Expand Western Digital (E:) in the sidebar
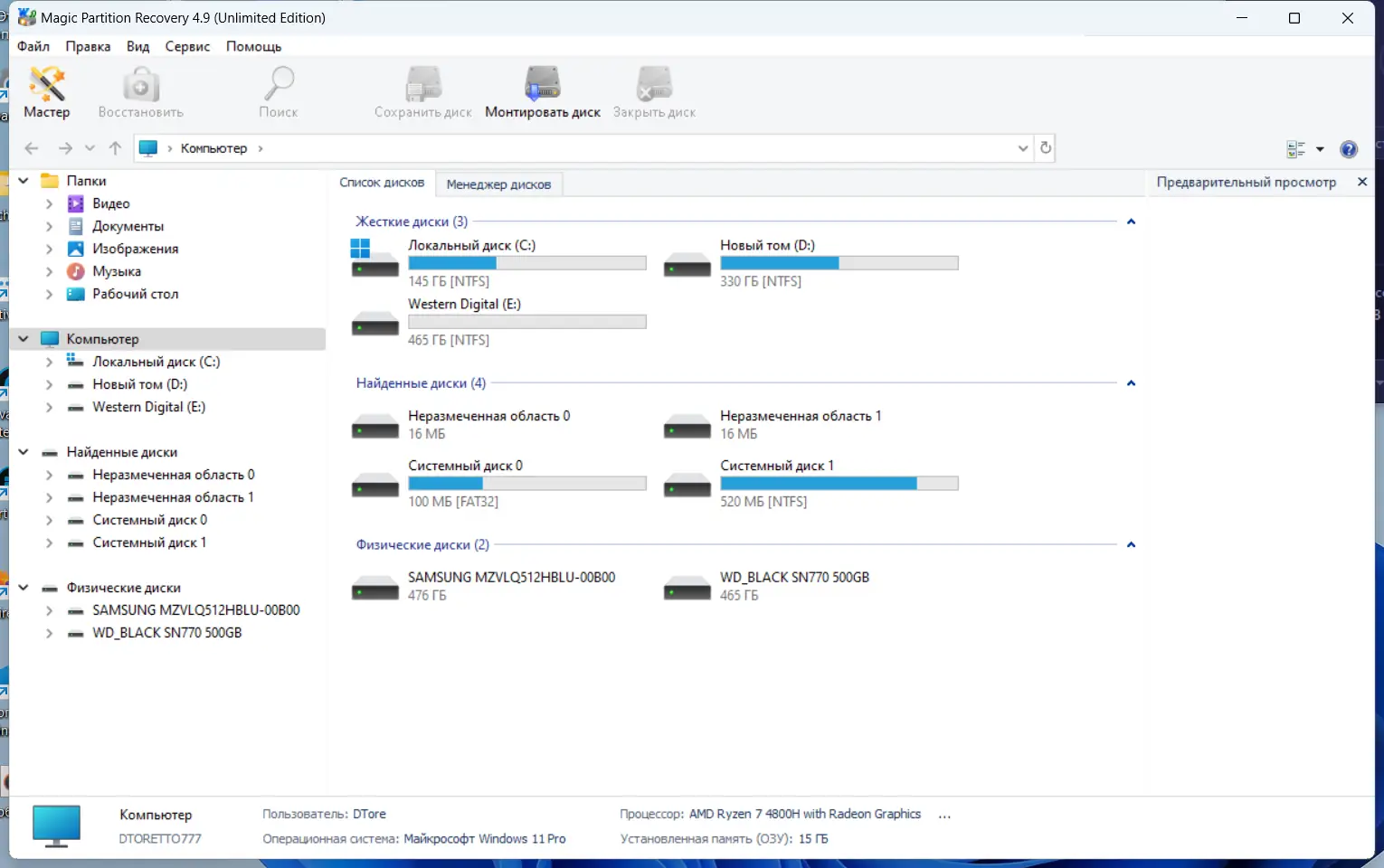The image size is (1384, 868). click(x=50, y=407)
